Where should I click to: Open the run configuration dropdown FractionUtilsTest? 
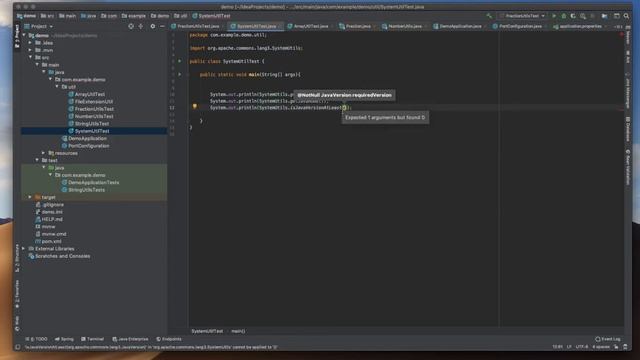522,16
